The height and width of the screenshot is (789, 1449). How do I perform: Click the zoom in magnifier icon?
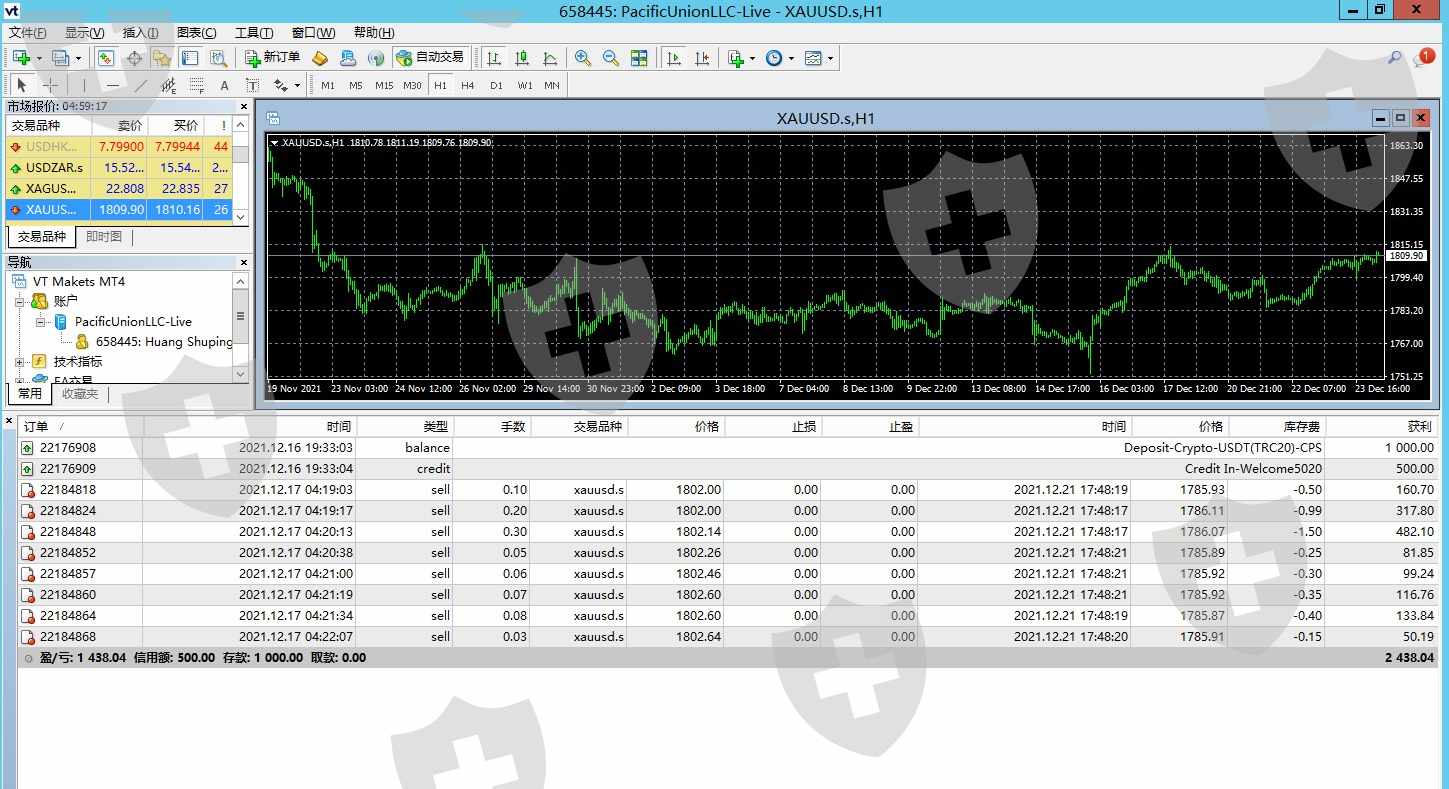coord(582,58)
